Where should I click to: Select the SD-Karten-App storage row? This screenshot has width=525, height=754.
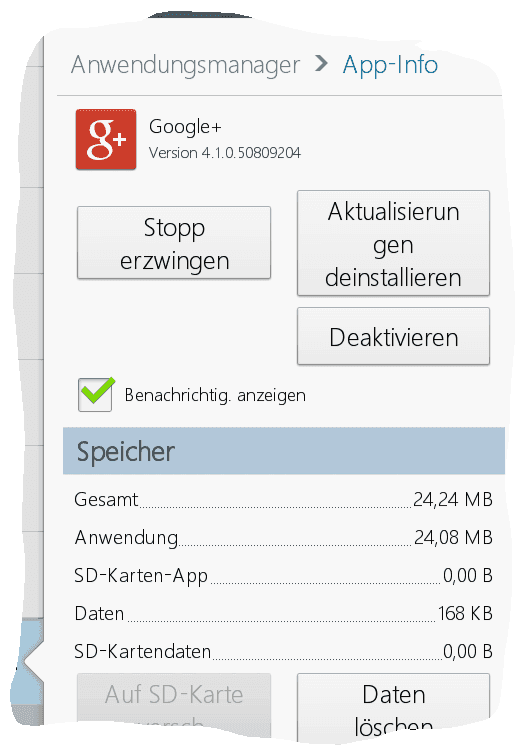(284, 576)
